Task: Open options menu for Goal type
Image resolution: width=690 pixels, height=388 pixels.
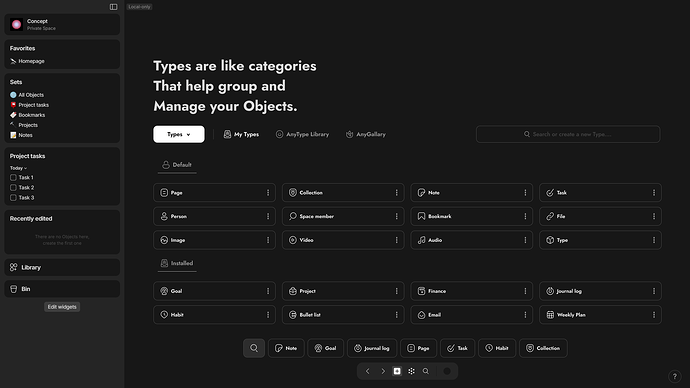Action: [268, 291]
